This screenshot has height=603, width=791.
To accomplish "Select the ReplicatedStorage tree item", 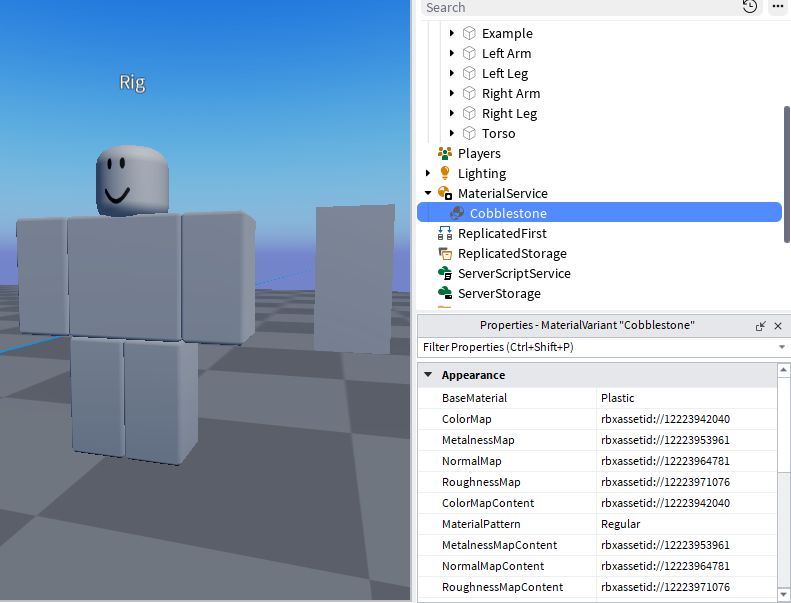I will pyautogui.click(x=512, y=253).
